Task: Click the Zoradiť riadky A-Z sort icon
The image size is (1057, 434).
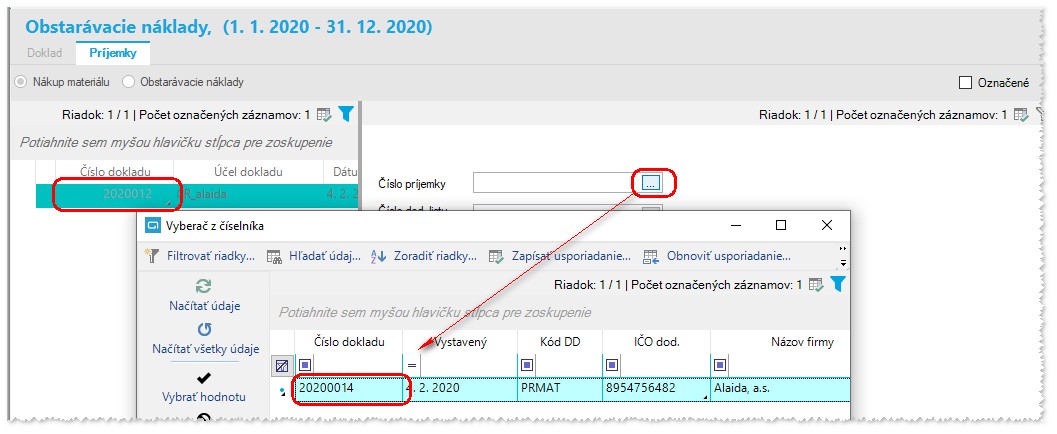Action: [x=378, y=256]
